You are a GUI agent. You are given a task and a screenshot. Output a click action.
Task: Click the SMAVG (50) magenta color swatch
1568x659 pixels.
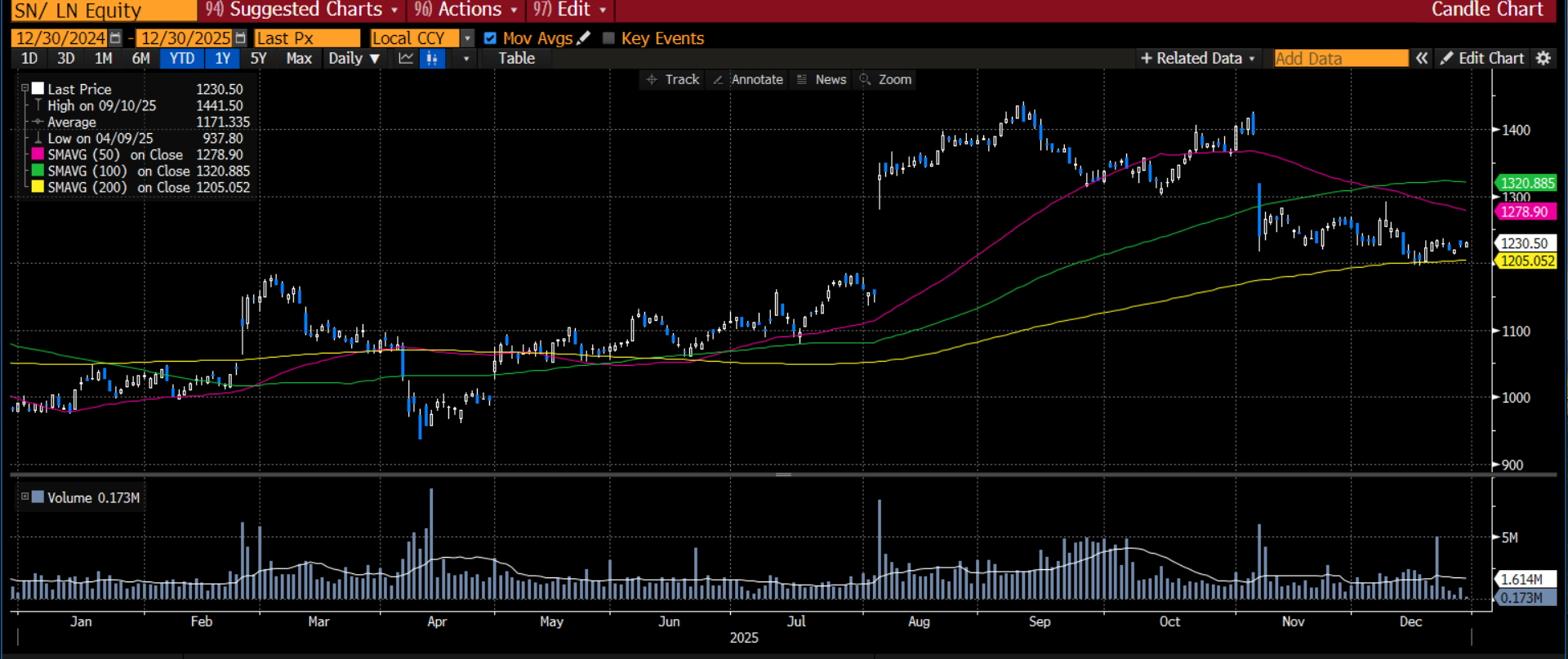pyautogui.click(x=38, y=154)
